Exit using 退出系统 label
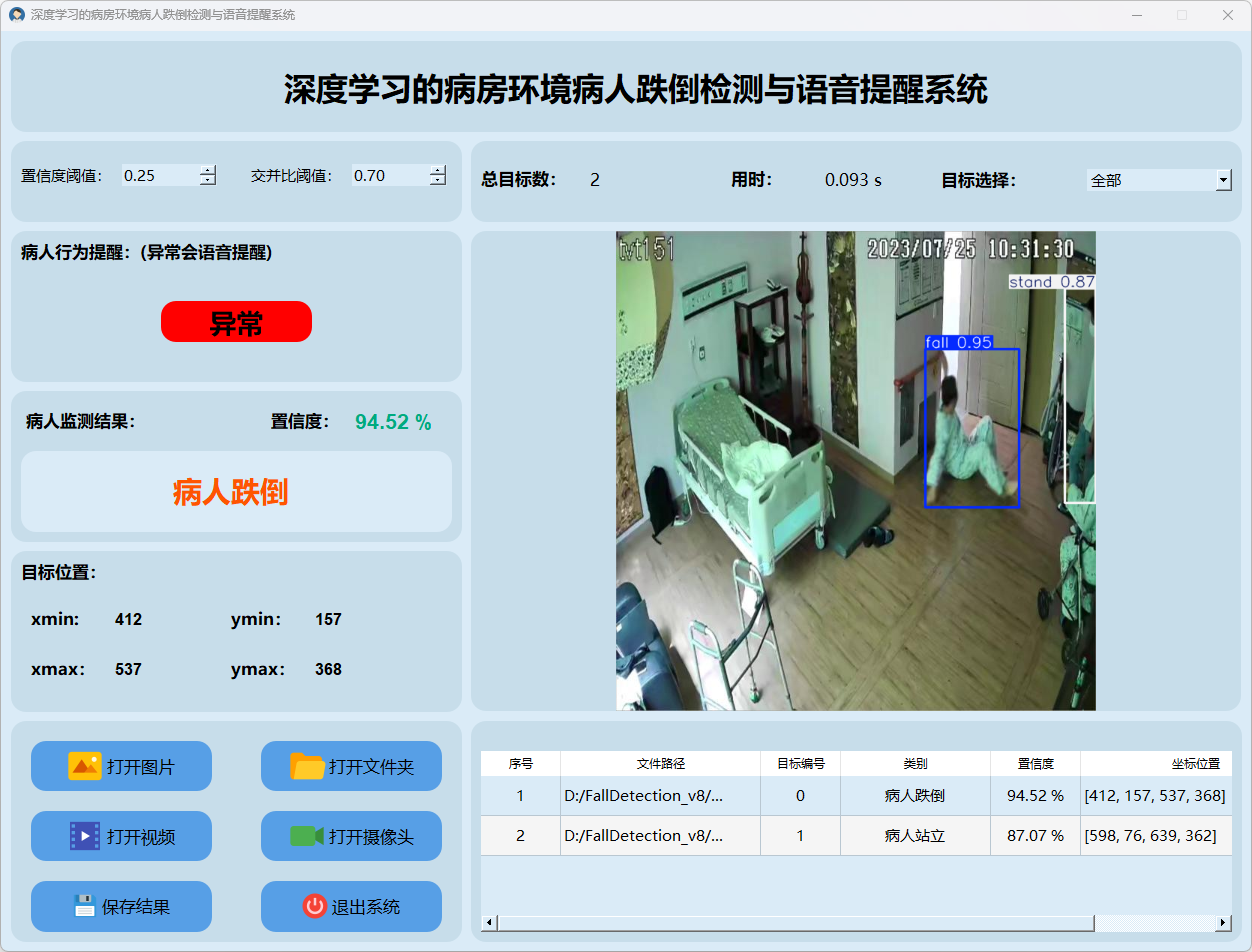This screenshot has width=1252, height=952. tap(366, 907)
